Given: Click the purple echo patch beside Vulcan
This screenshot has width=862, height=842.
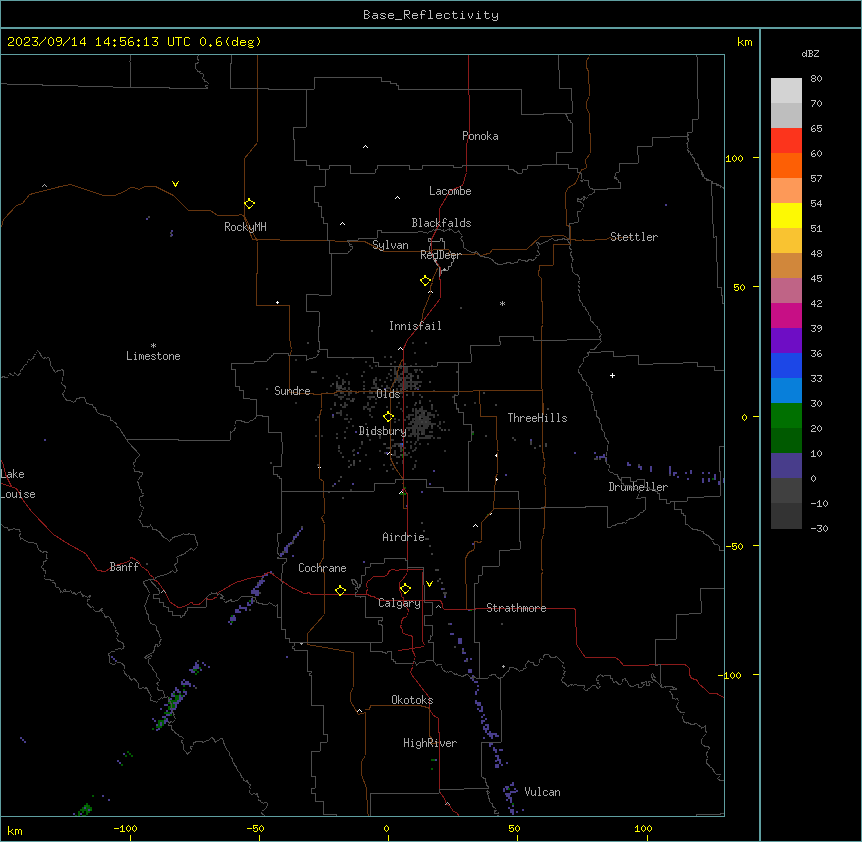Looking at the screenshot, I should click(x=511, y=797).
